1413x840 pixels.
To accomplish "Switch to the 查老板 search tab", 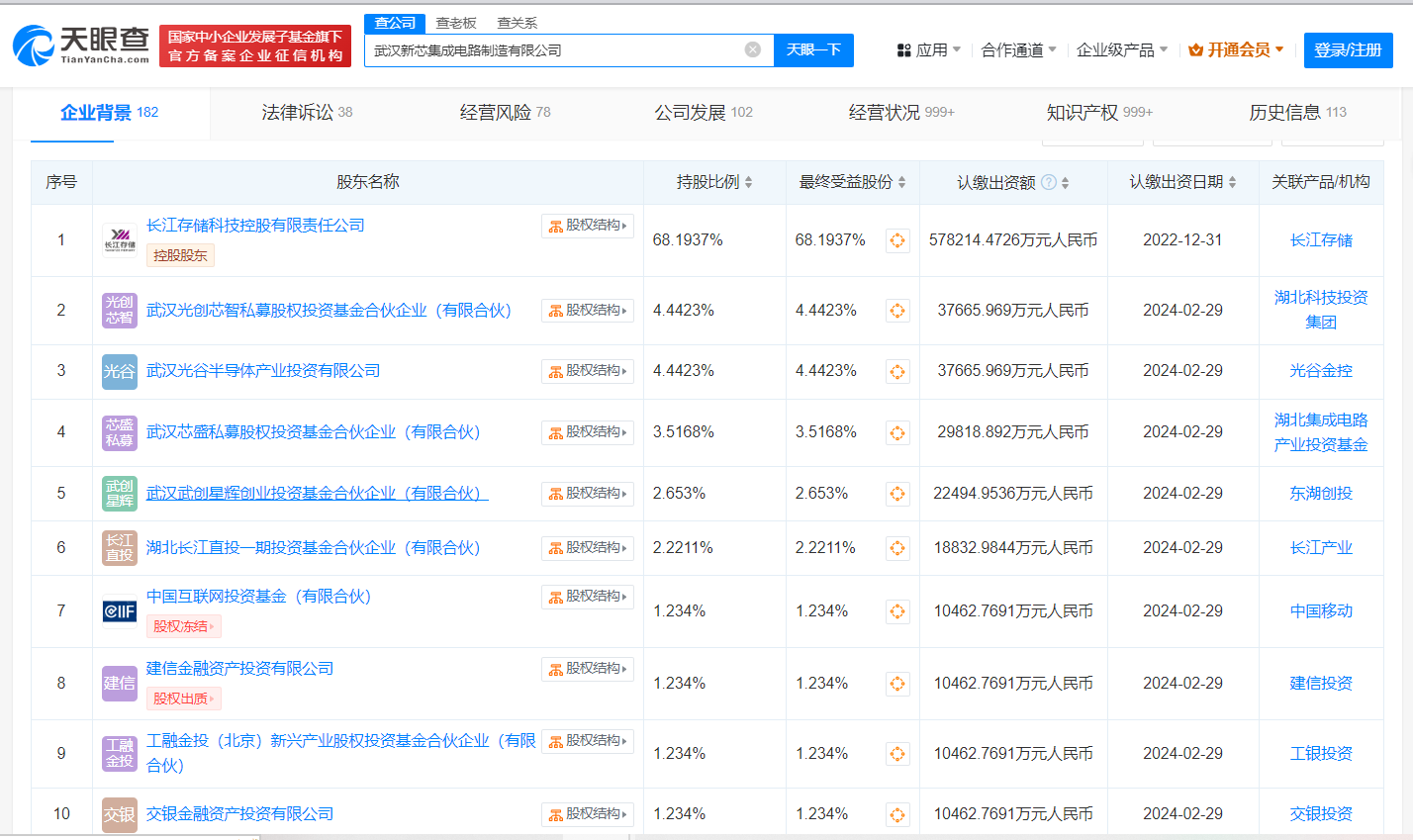I will (456, 23).
